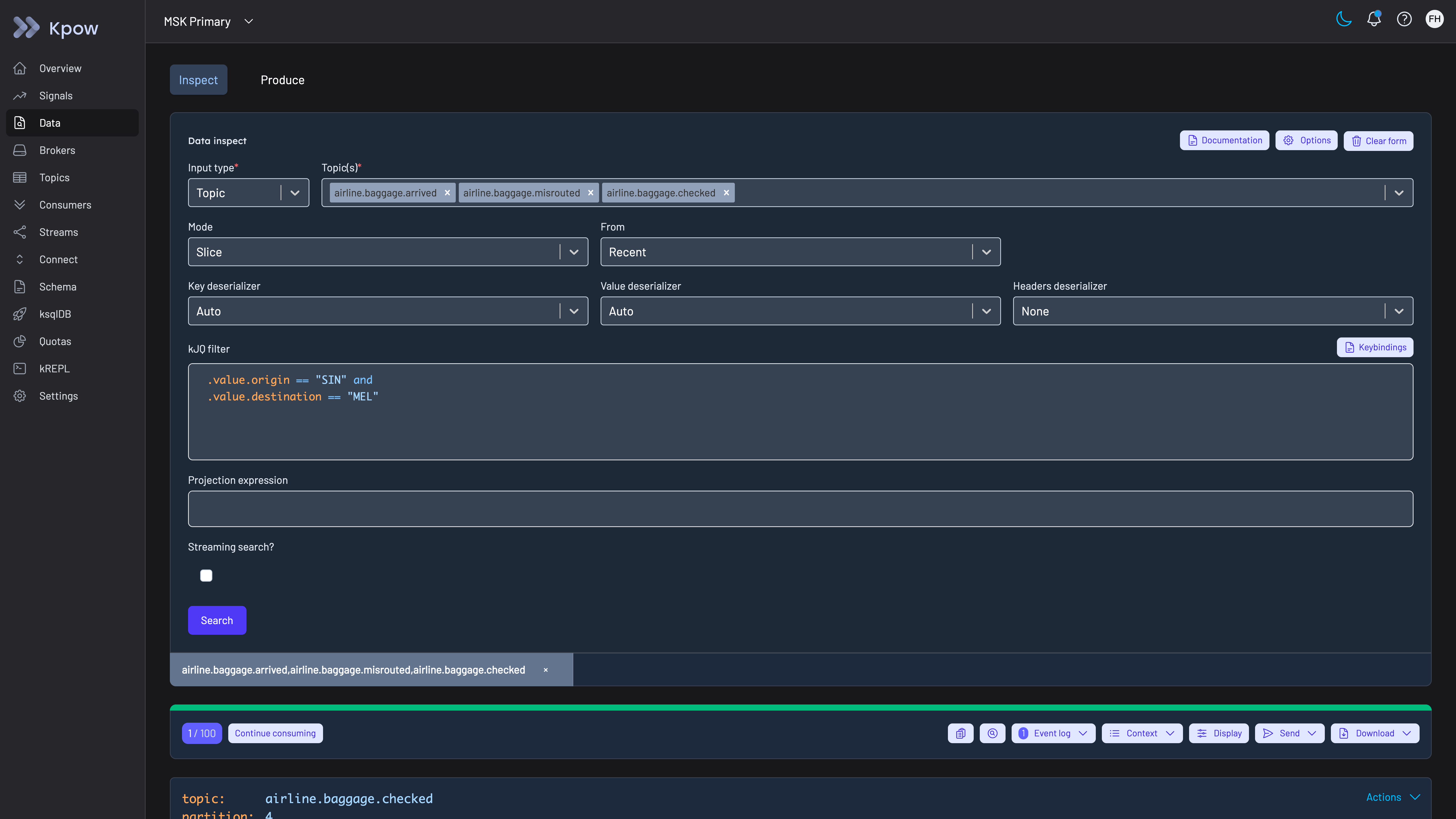Open the help question mark icon
Viewport: 1456px width, 819px height.
click(x=1404, y=20)
